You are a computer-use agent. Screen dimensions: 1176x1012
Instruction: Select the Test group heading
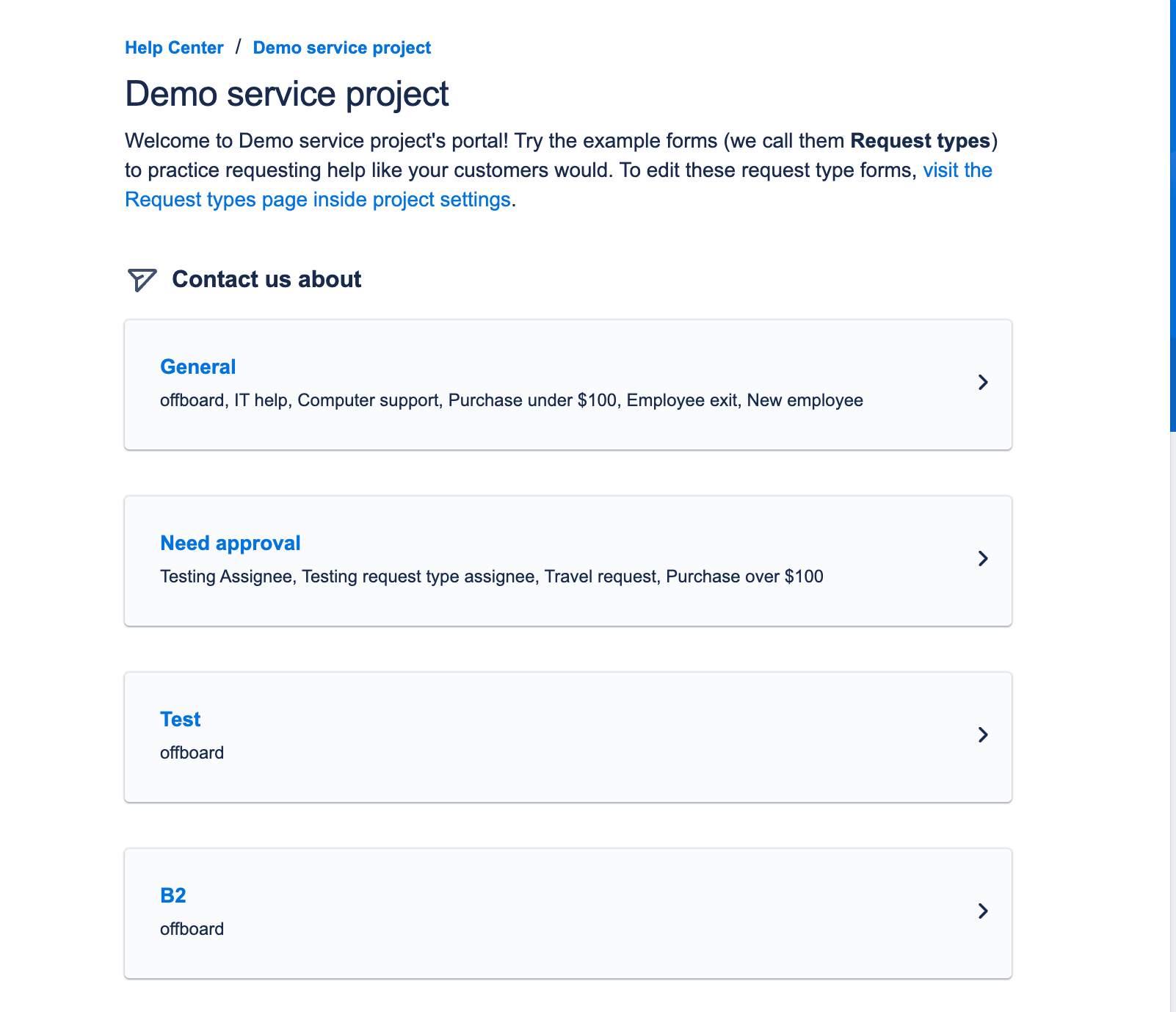pos(180,719)
